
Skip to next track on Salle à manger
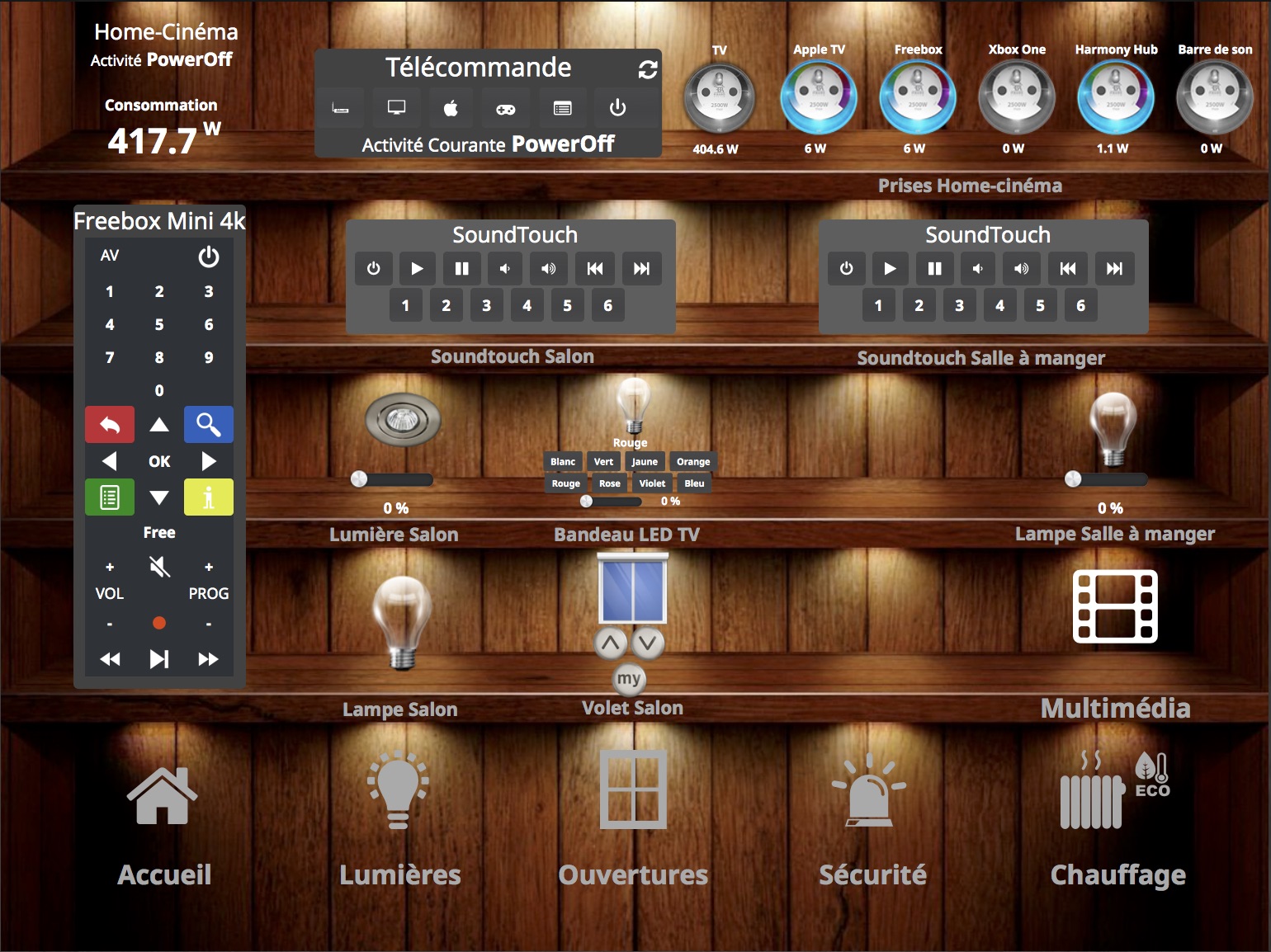[1114, 268]
